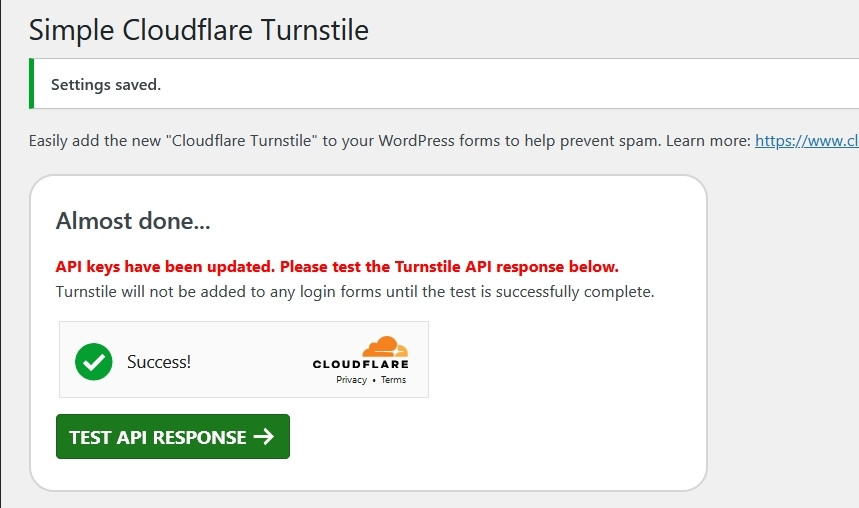The height and width of the screenshot is (508, 859).
Task: Click the arrow icon on the test button
Action: click(x=264, y=437)
